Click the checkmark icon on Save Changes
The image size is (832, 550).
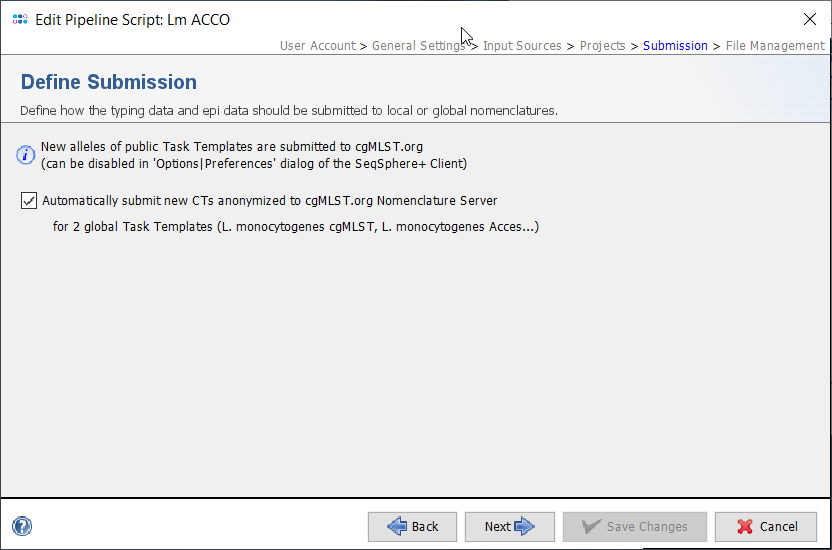(x=591, y=526)
